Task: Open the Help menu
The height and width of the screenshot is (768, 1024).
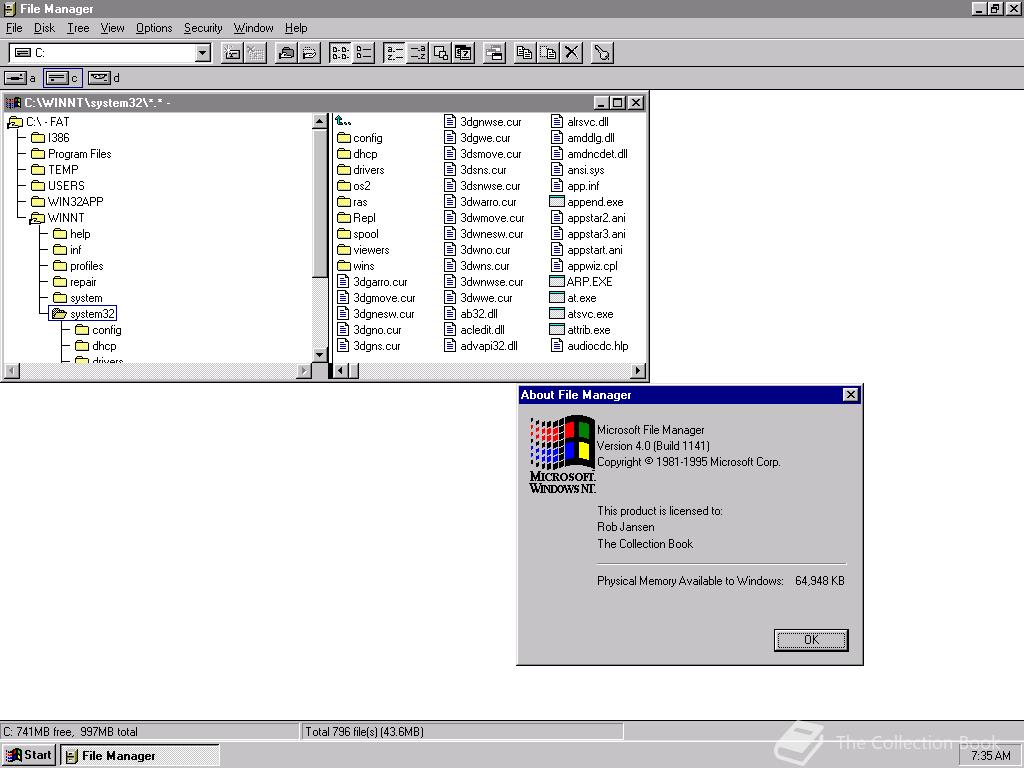Action: [x=296, y=28]
